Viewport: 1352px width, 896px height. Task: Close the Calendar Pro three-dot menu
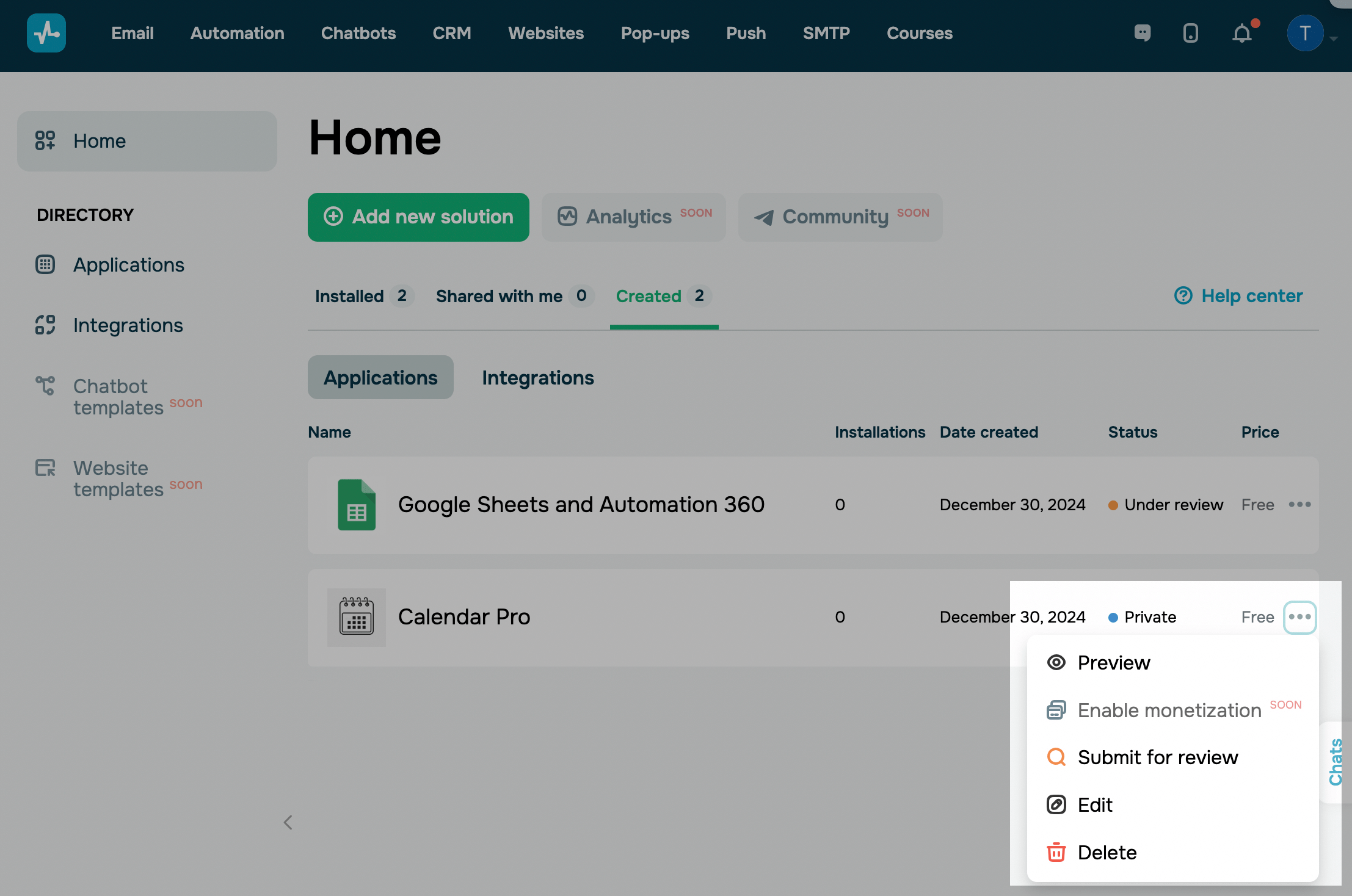click(1299, 617)
